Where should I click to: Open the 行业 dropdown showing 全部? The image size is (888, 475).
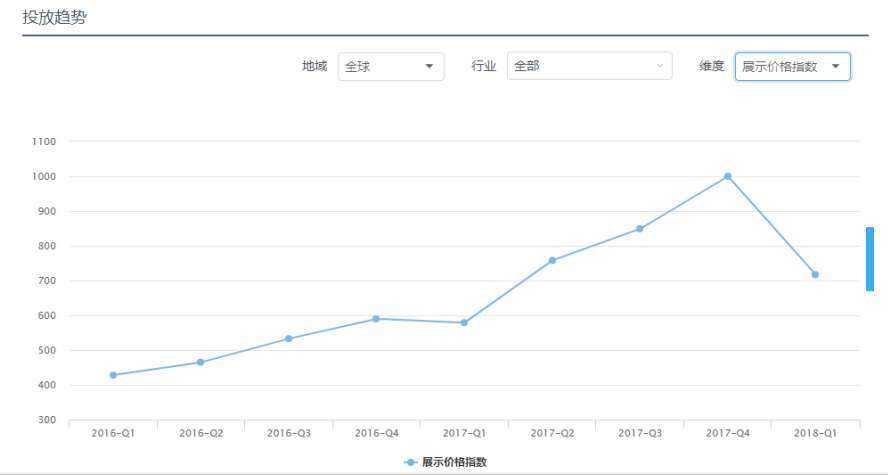click(x=590, y=66)
